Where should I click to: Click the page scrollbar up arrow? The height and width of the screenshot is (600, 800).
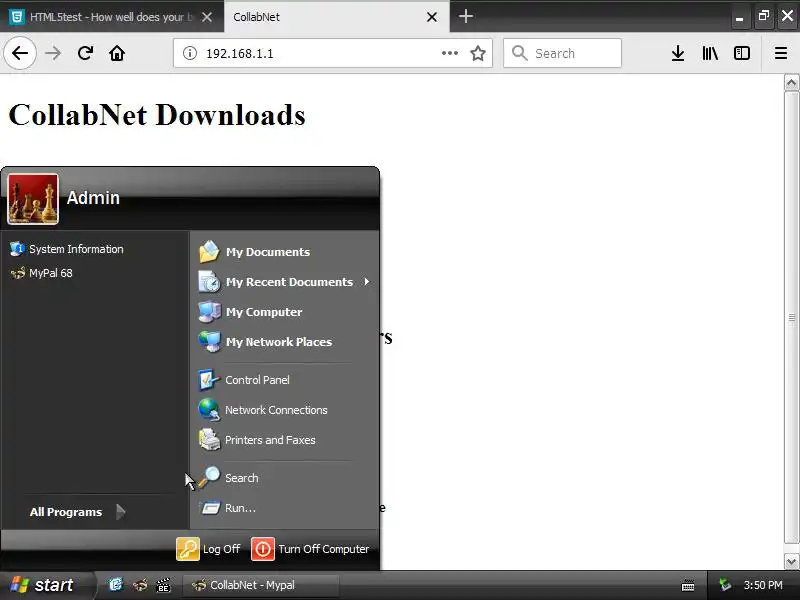pyautogui.click(x=791, y=82)
